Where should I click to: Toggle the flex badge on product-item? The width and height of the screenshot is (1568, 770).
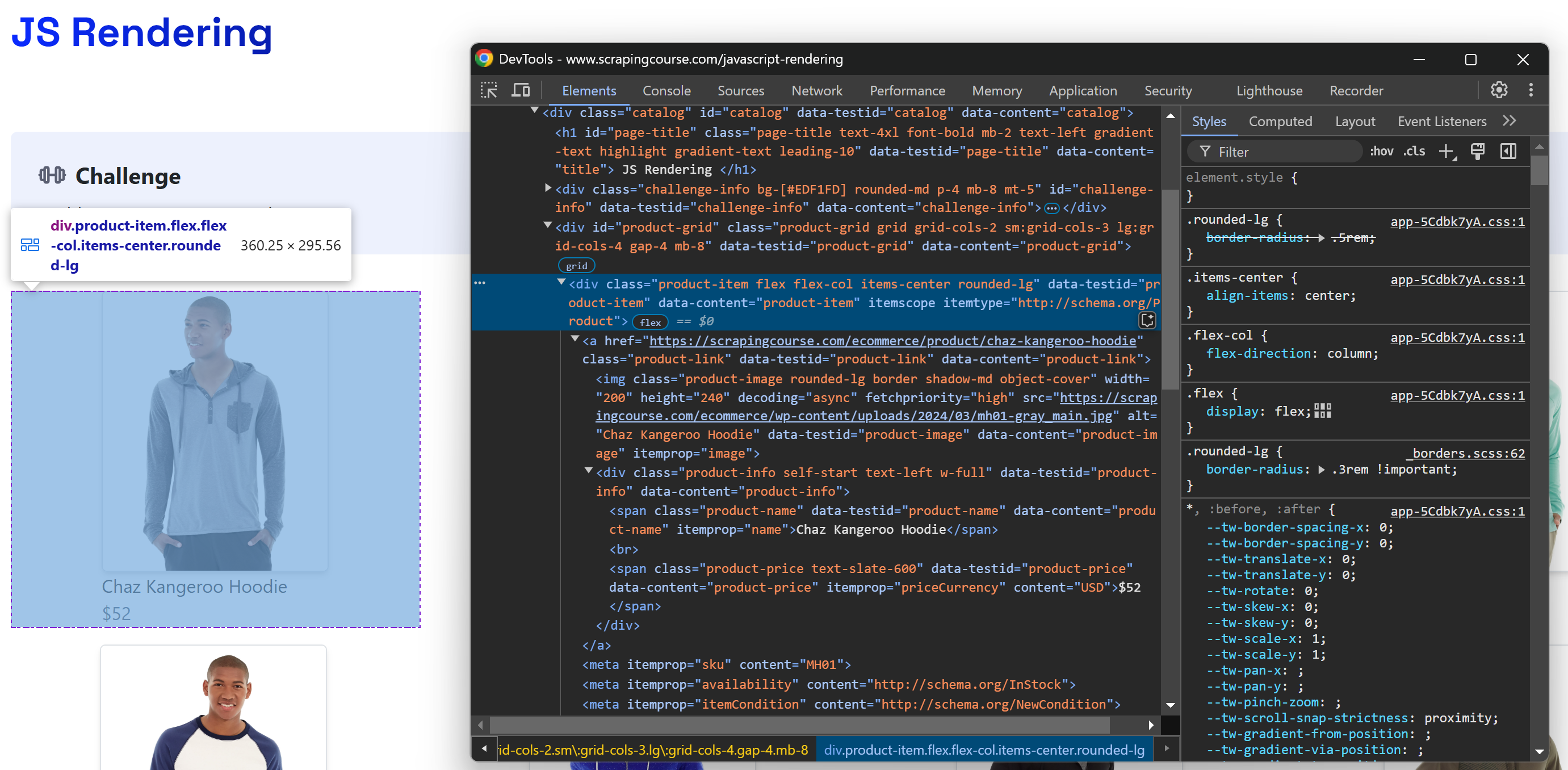tap(650, 322)
